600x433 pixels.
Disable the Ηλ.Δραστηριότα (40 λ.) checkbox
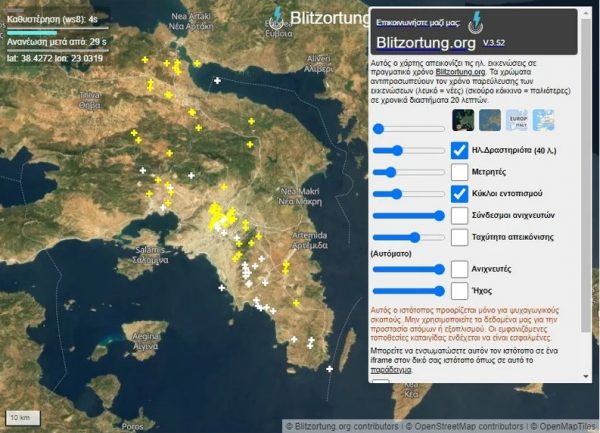pyautogui.click(x=459, y=150)
